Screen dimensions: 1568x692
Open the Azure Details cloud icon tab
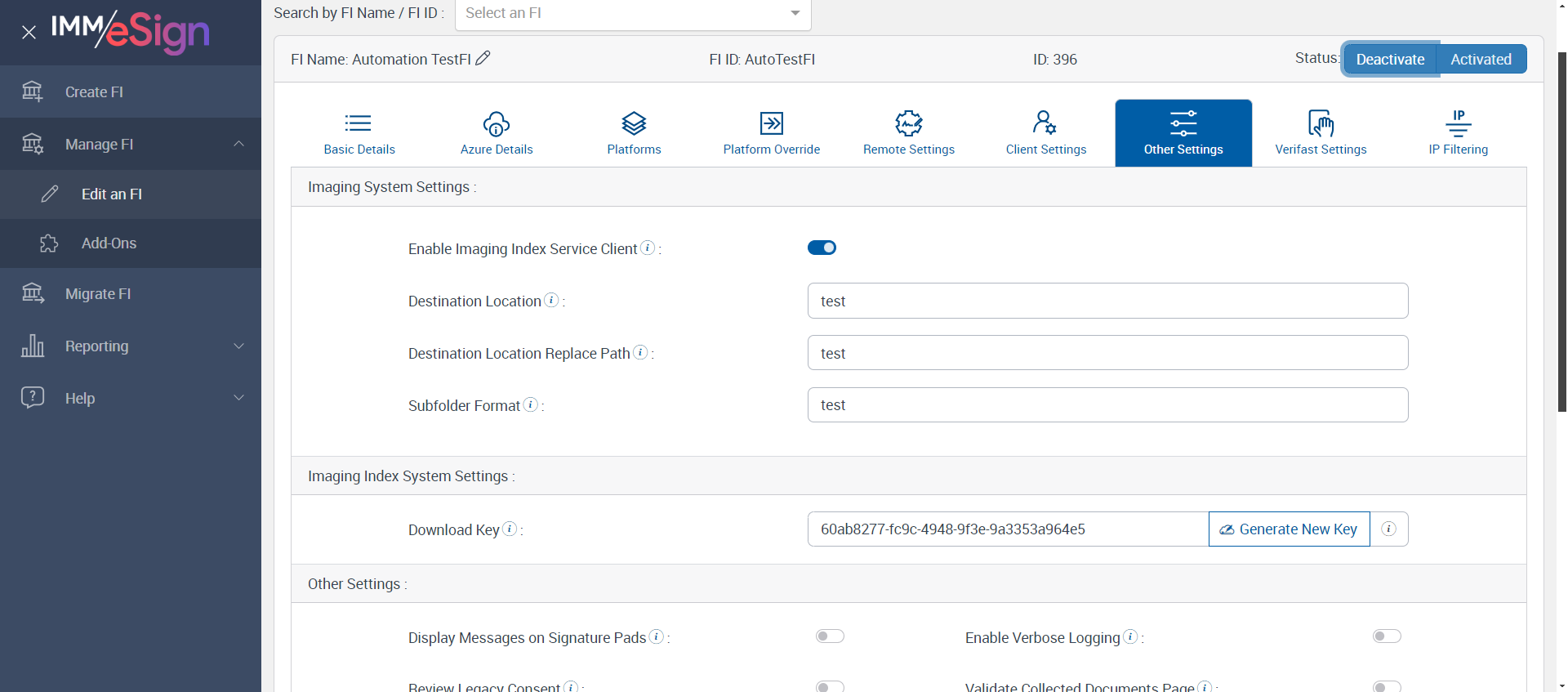coord(496,124)
